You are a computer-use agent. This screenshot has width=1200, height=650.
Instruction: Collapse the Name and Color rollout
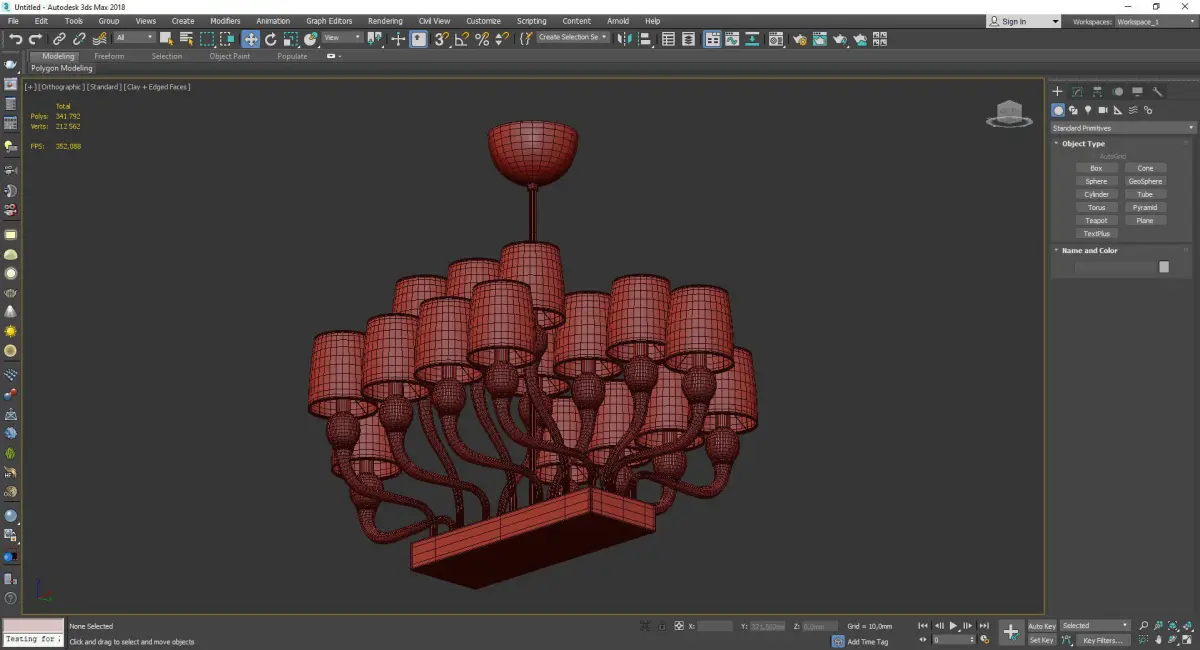click(1089, 251)
